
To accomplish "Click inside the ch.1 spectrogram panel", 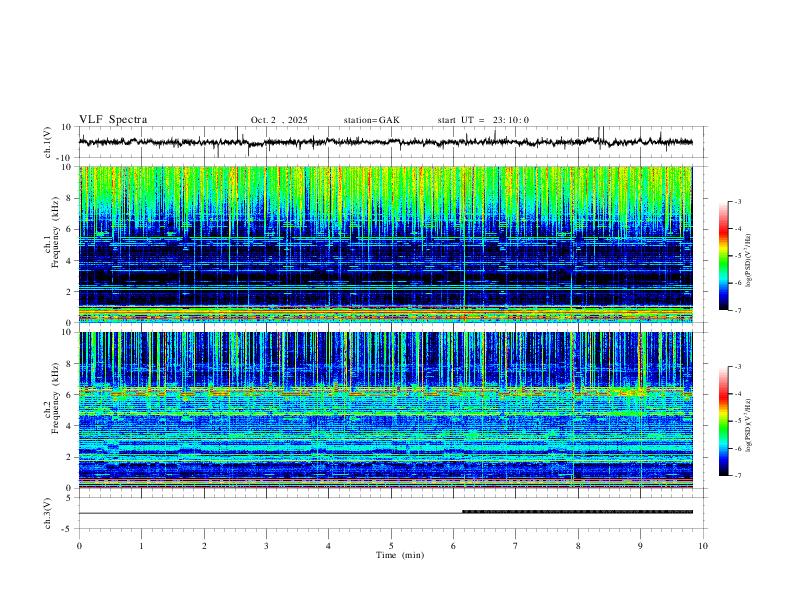I will click(385, 244).
